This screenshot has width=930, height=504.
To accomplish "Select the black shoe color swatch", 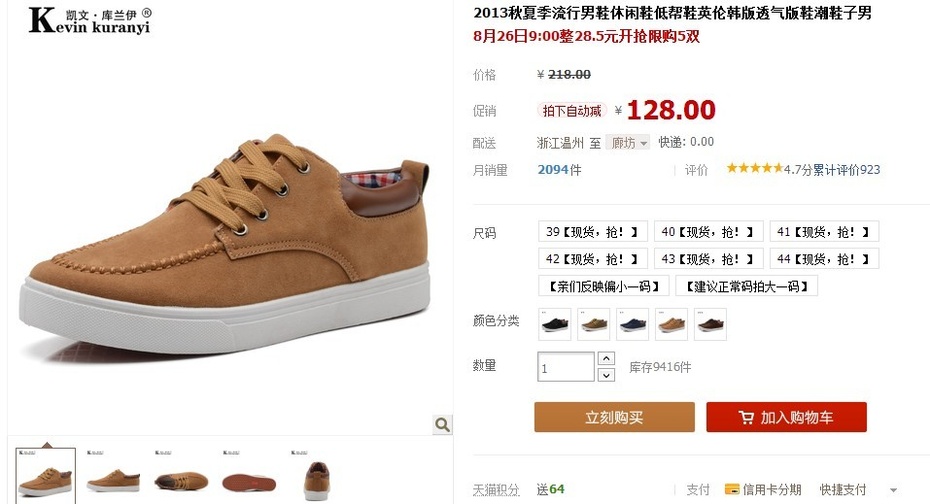I will 555,324.
